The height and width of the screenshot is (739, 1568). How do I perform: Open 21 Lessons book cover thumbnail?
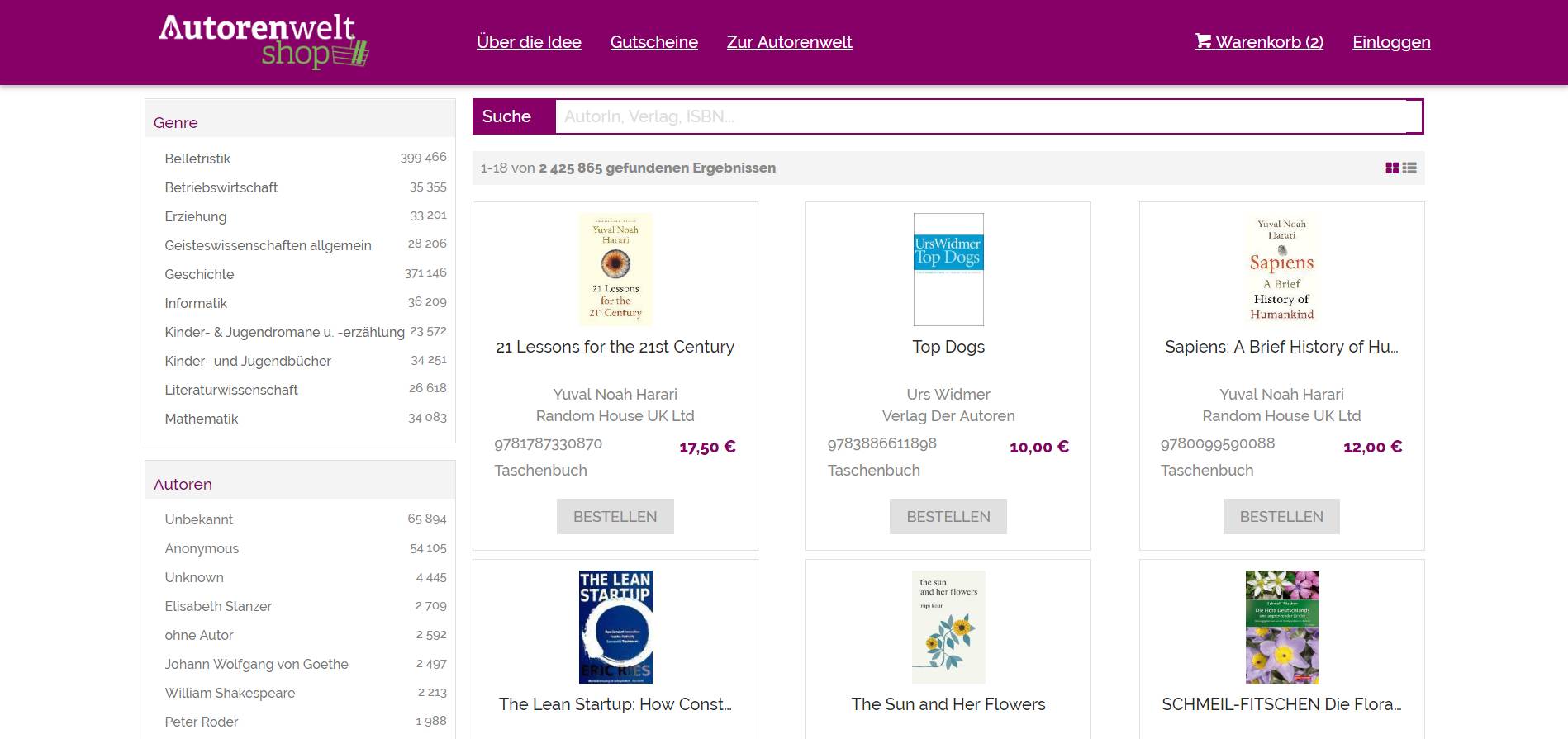[x=615, y=269]
